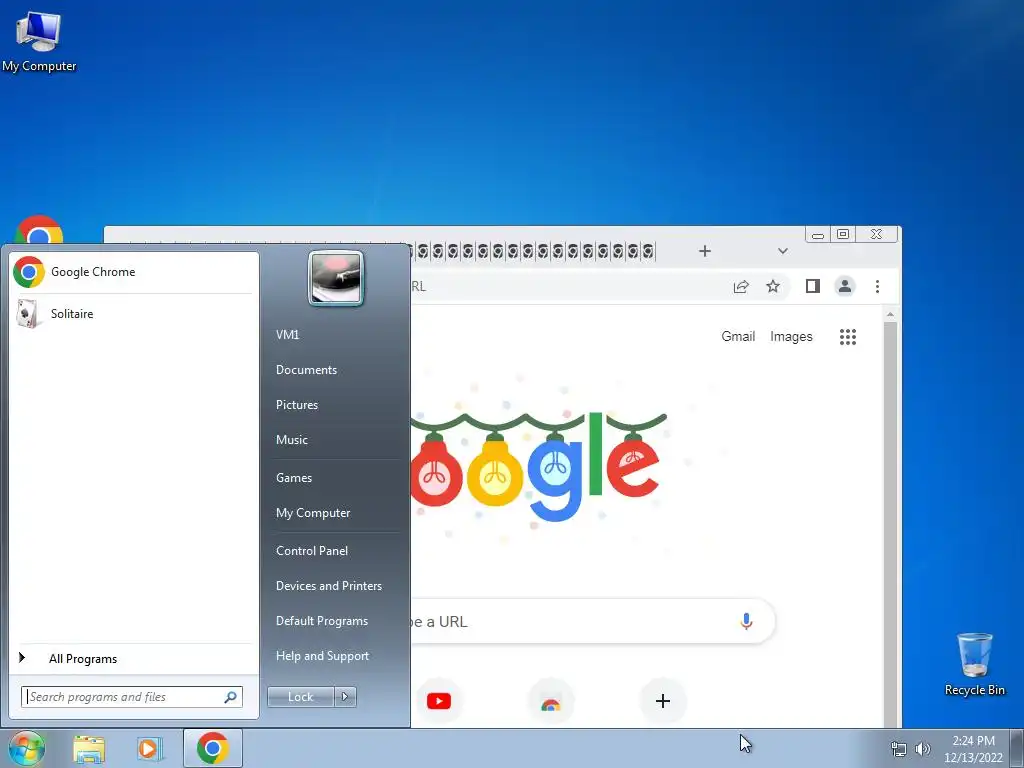Screen dimensions: 1024x768
Task: Open Chrome three-dot menu
Action: pos(877,287)
